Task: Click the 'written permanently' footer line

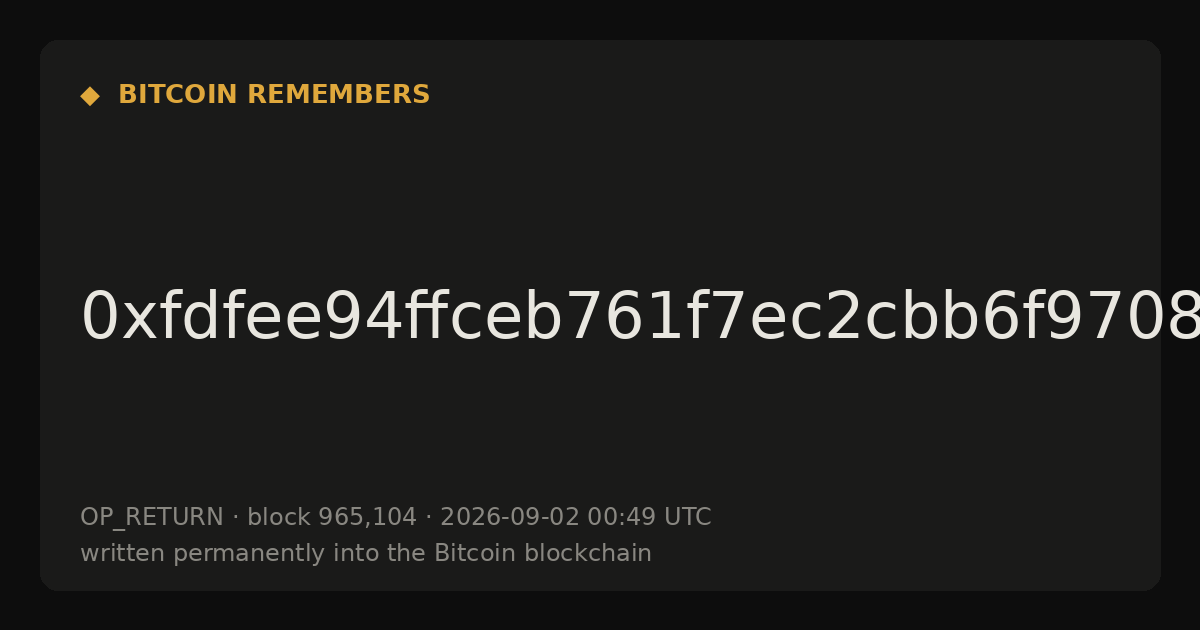Action: click(x=366, y=554)
